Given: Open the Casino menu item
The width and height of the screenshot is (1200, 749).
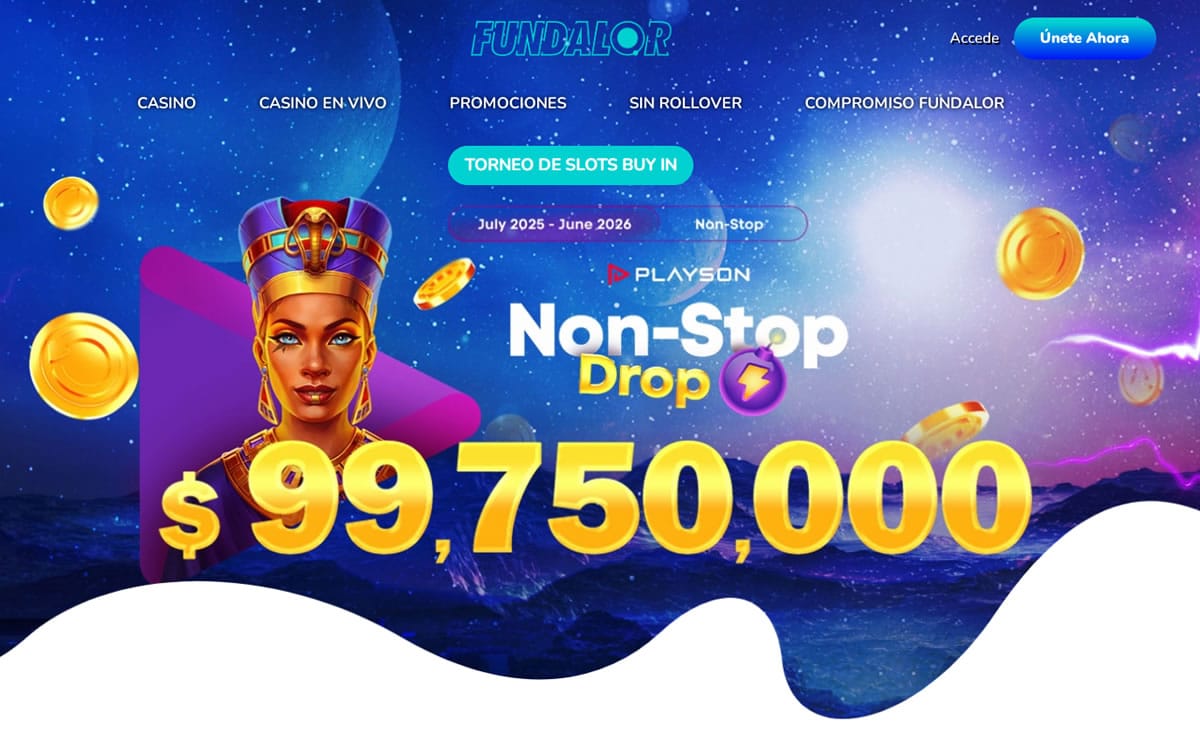Looking at the screenshot, I should [x=166, y=103].
